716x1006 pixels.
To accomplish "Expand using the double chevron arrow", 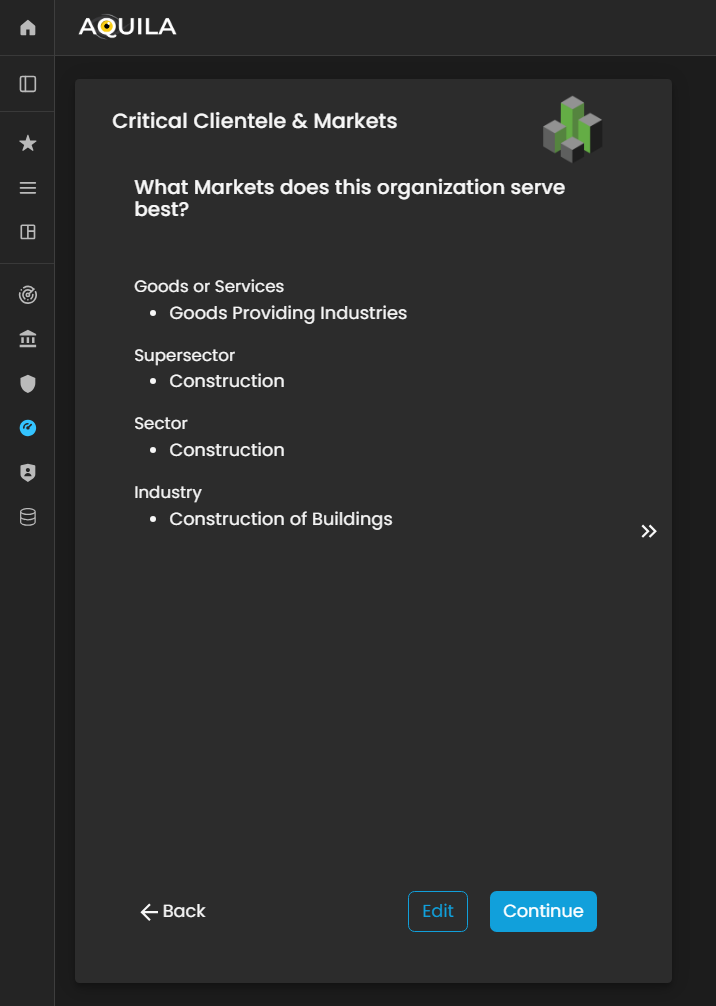I will (649, 531).
